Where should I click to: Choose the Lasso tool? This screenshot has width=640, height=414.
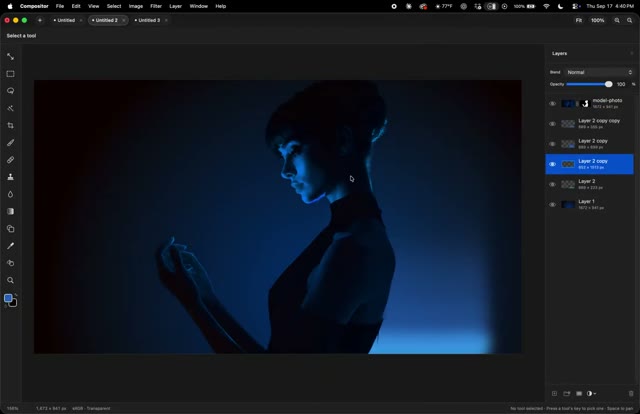11,91
